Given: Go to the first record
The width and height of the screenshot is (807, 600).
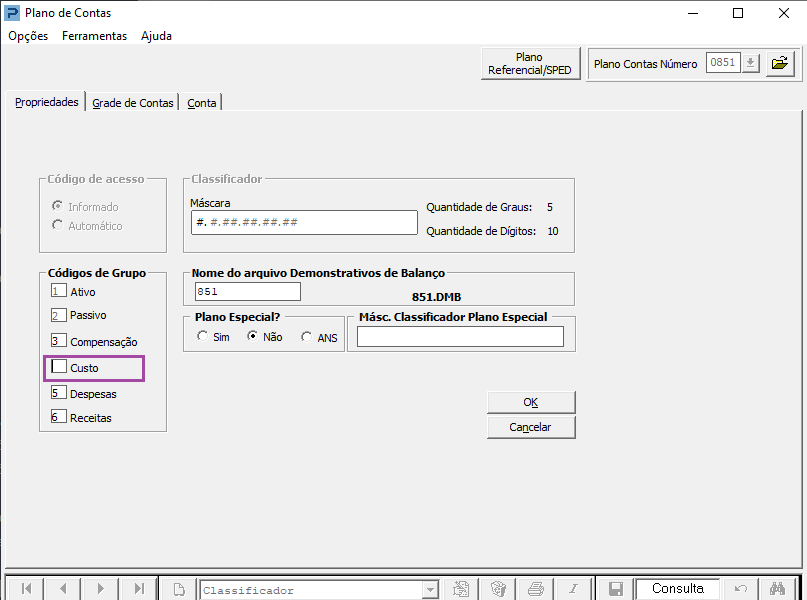Looking at the screenshot, I should 26,588.
